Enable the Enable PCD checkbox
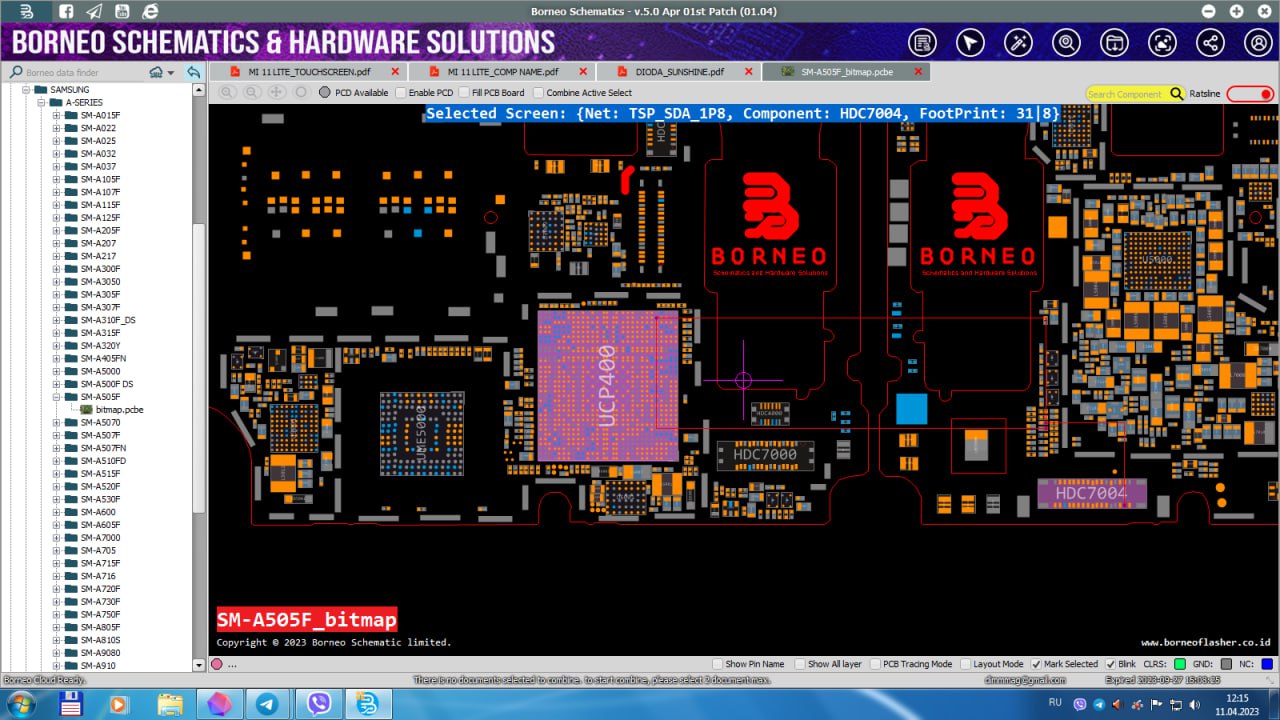Screen dimensions: 1280x720 (x=401, y=93)
